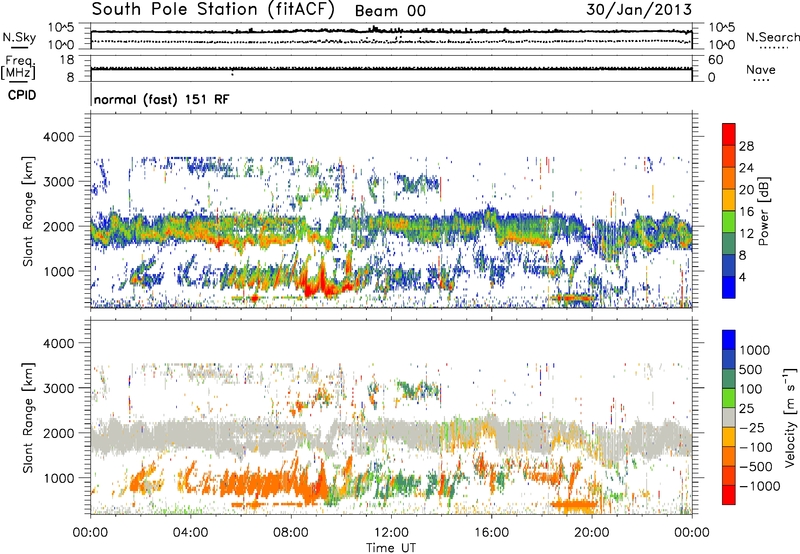Click the '60' Nave axis tick label
This screenshot has height=554, width=800.
pyautogui.click(x=715, y=60)
